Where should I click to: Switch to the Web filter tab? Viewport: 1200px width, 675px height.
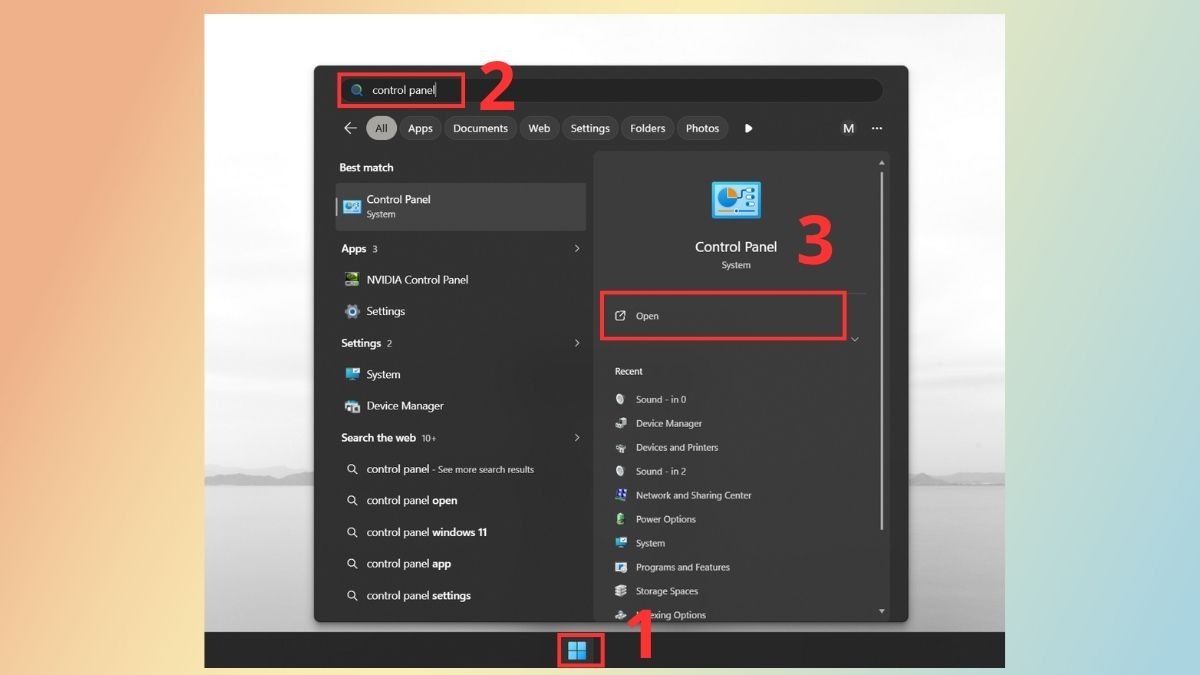click(x=539, y=128)
